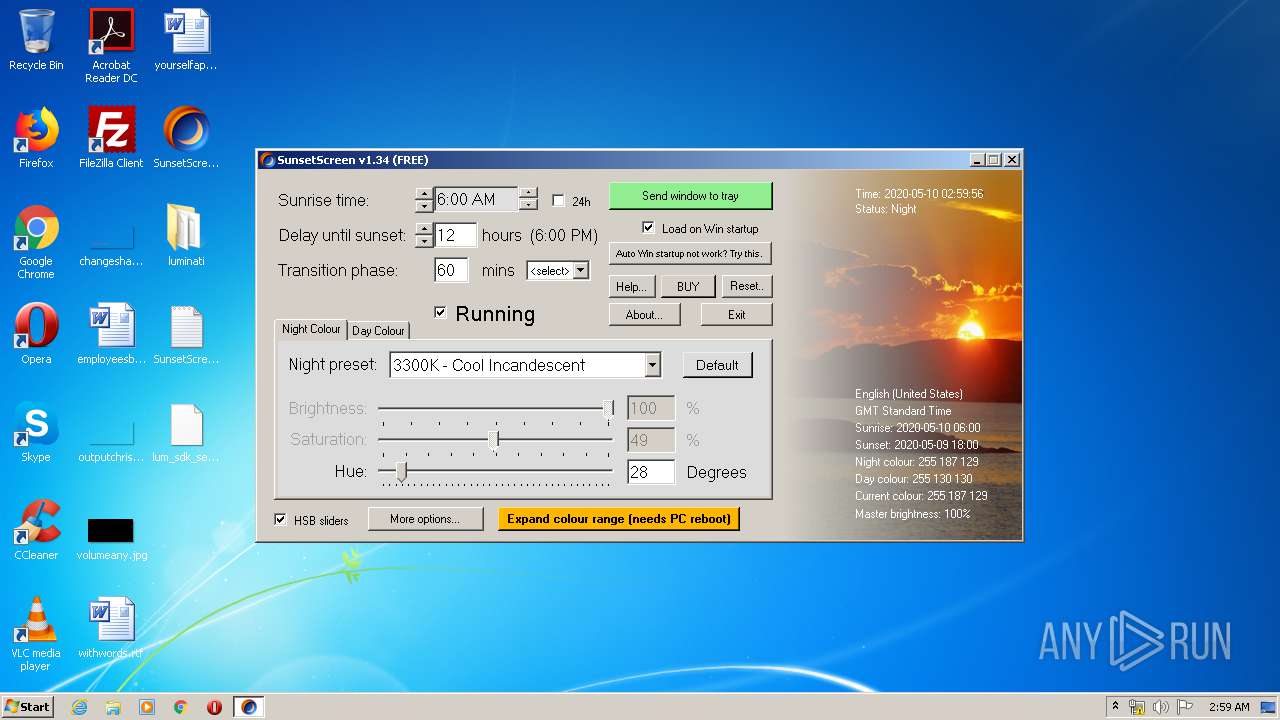Image resolution: width=1280 pixels, height=720 pixels.
Task: Click the Action Center flag tray icon
Action: [1184, 707]
